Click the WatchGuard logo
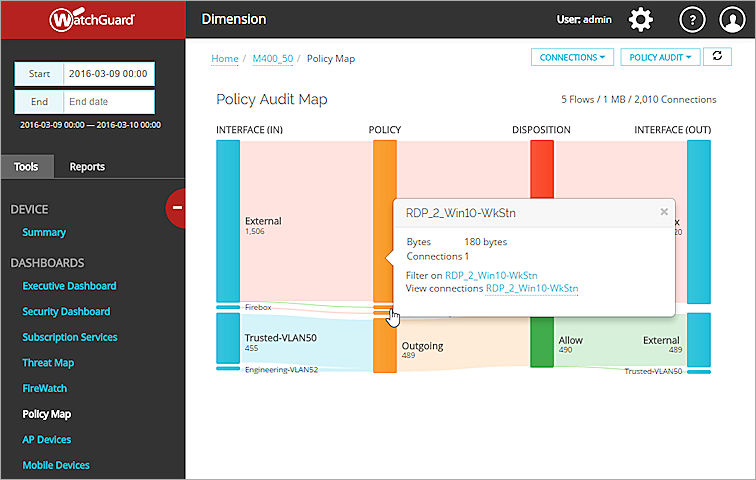 (93, 19)
